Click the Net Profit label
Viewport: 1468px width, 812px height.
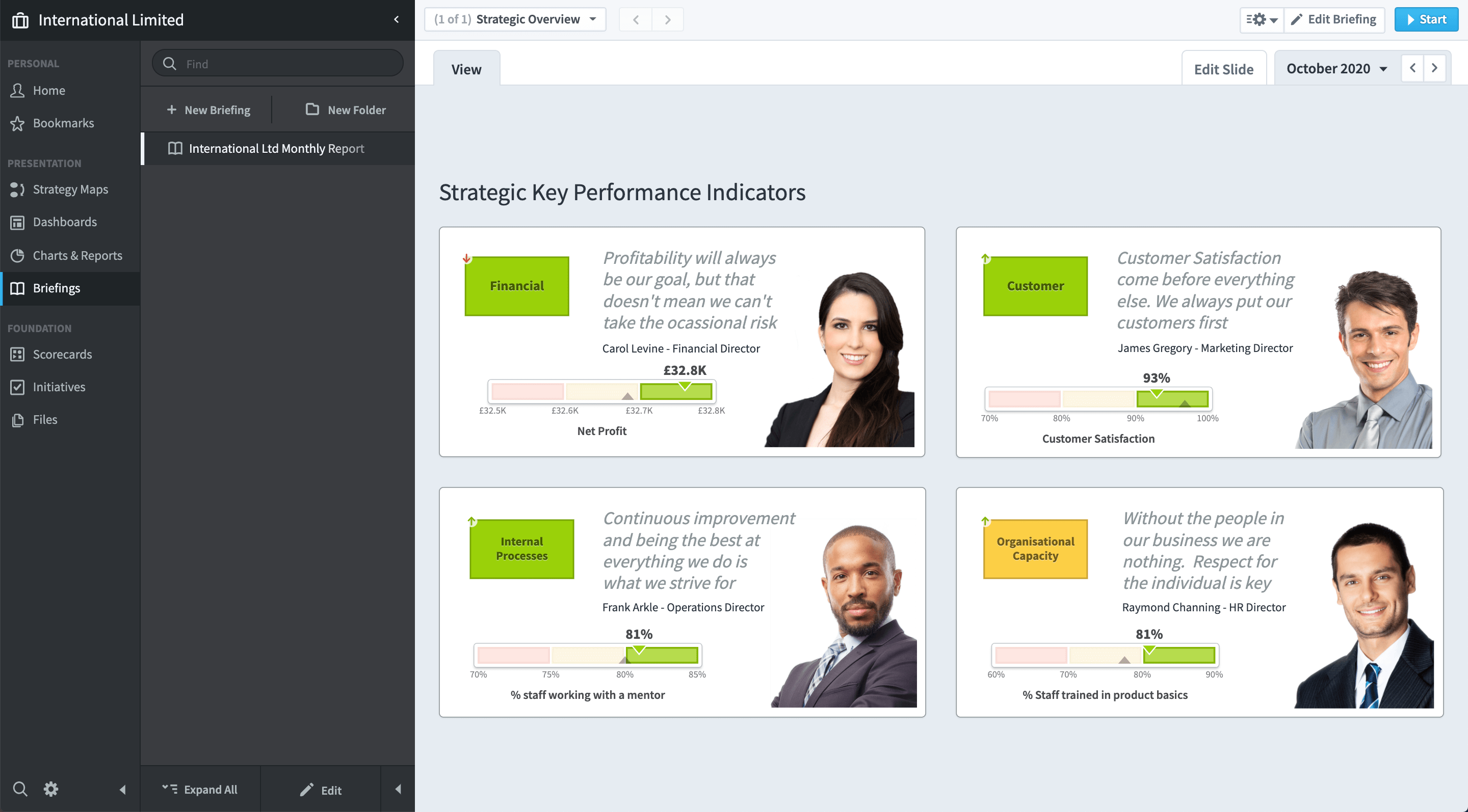coord(602,431)
